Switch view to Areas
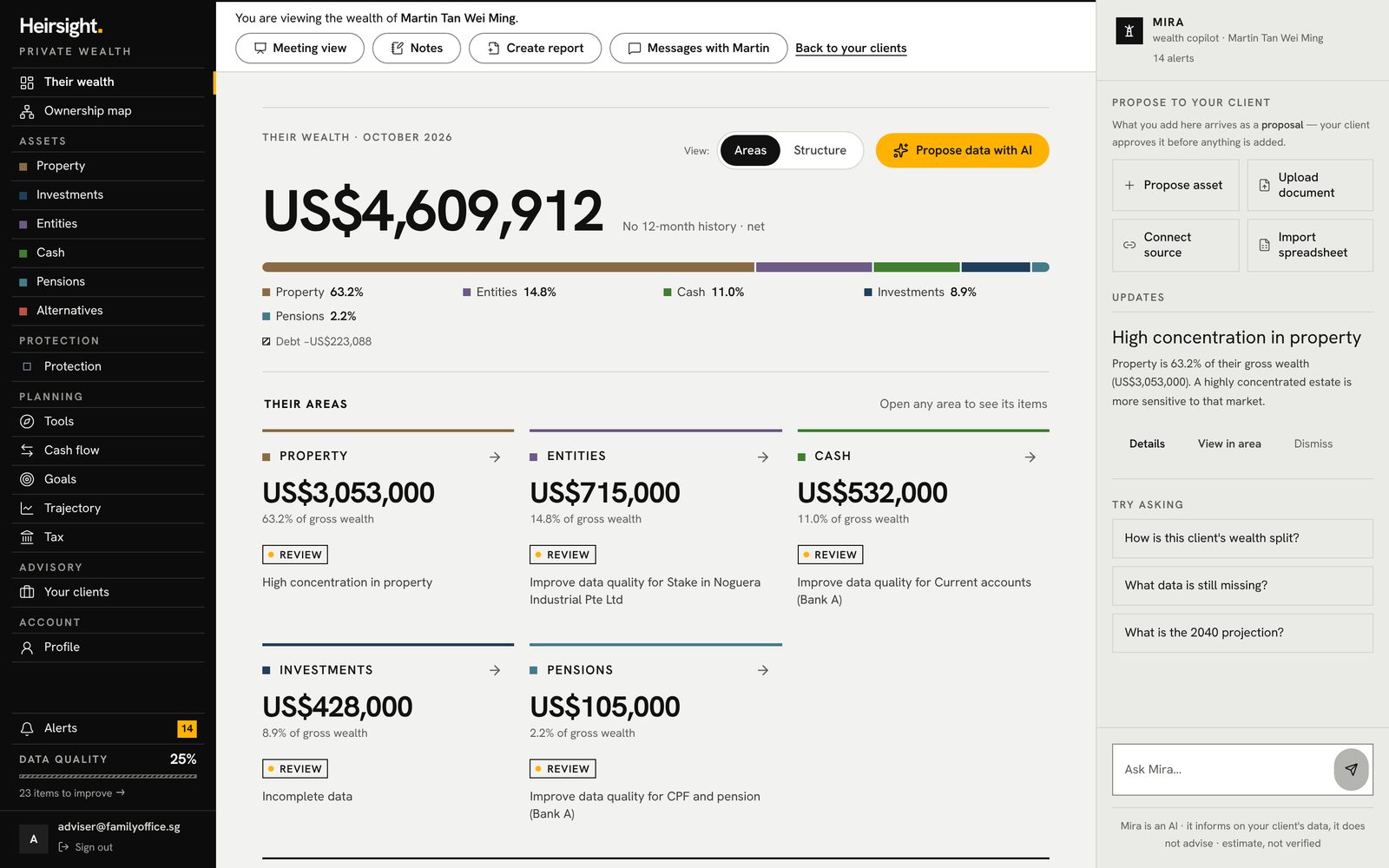The width and height of the screenshot is (1389, 868). [x=750, y=150]
